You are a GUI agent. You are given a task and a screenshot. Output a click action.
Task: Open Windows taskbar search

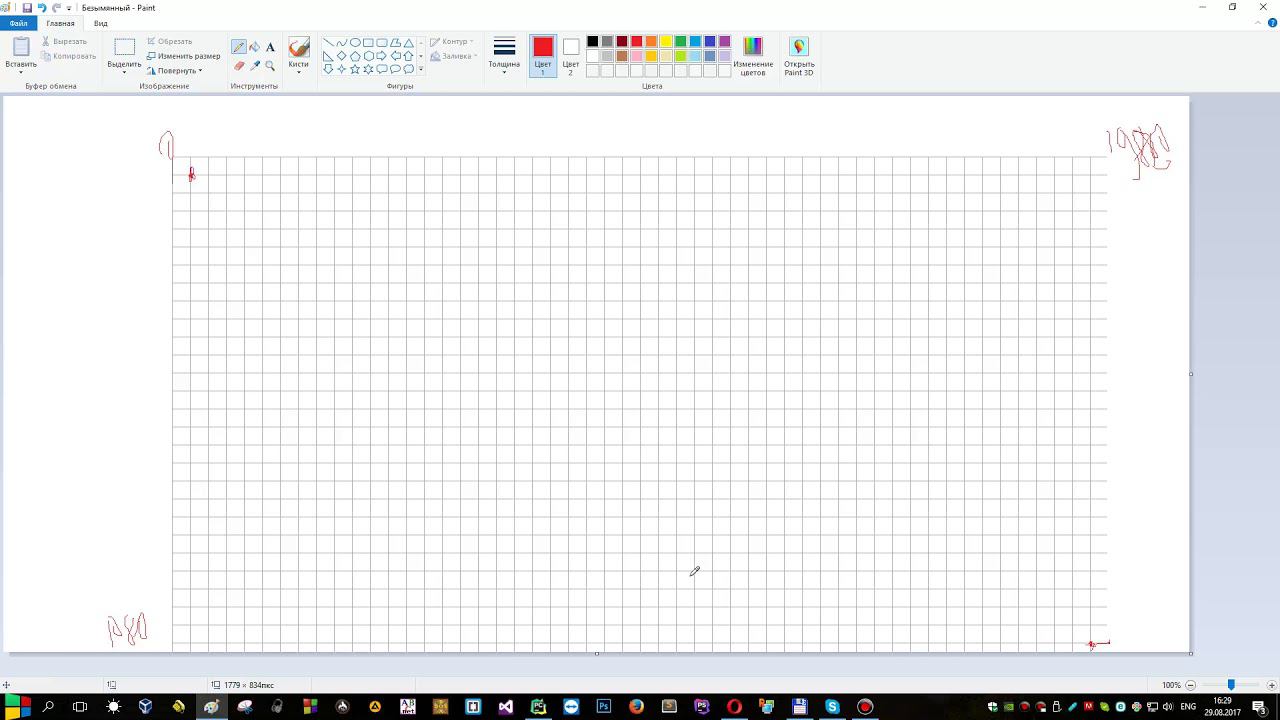pos(48,707)
